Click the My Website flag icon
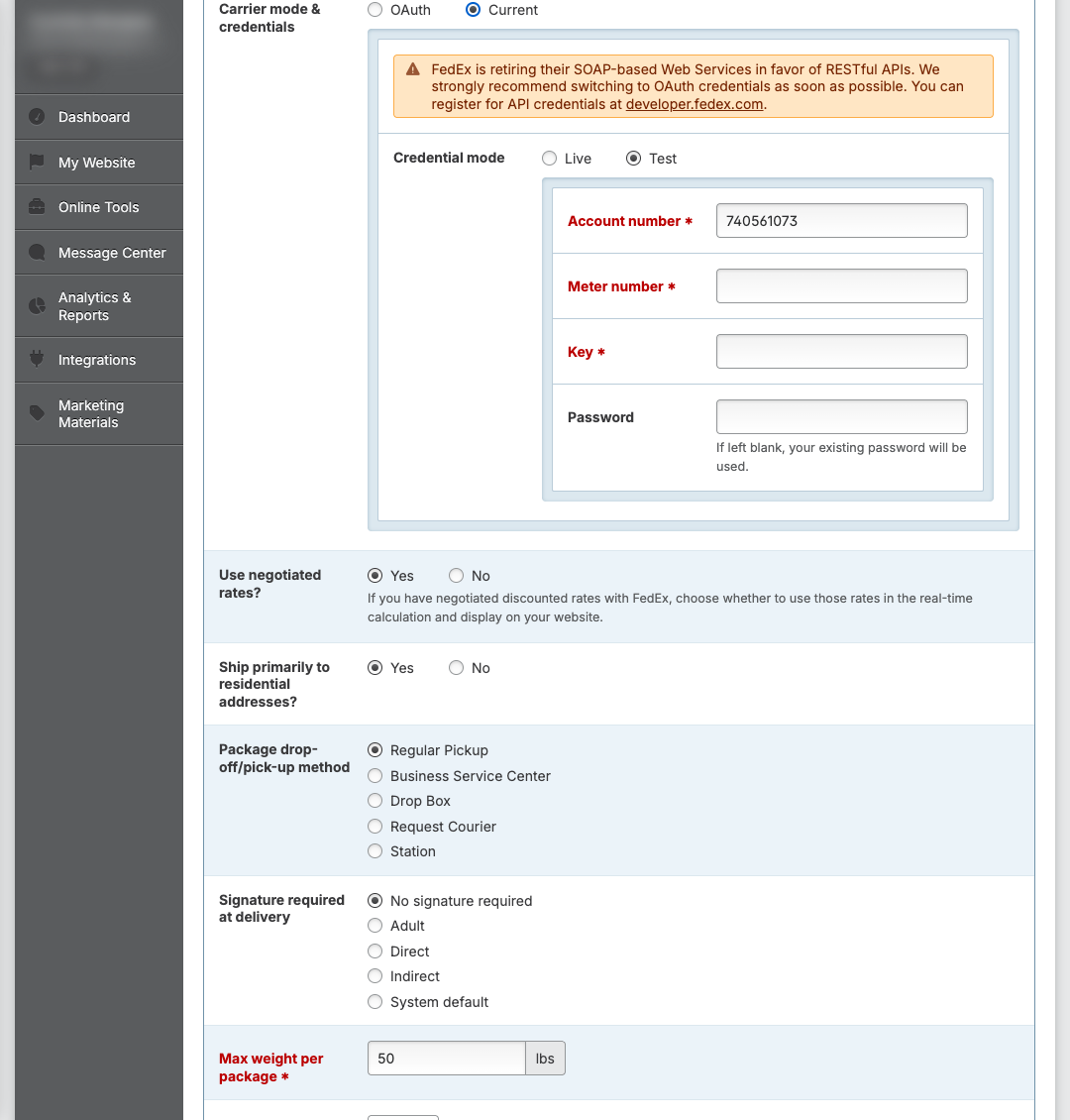The width and height of the screenshot is (1070, 1120). pos(37,162)
